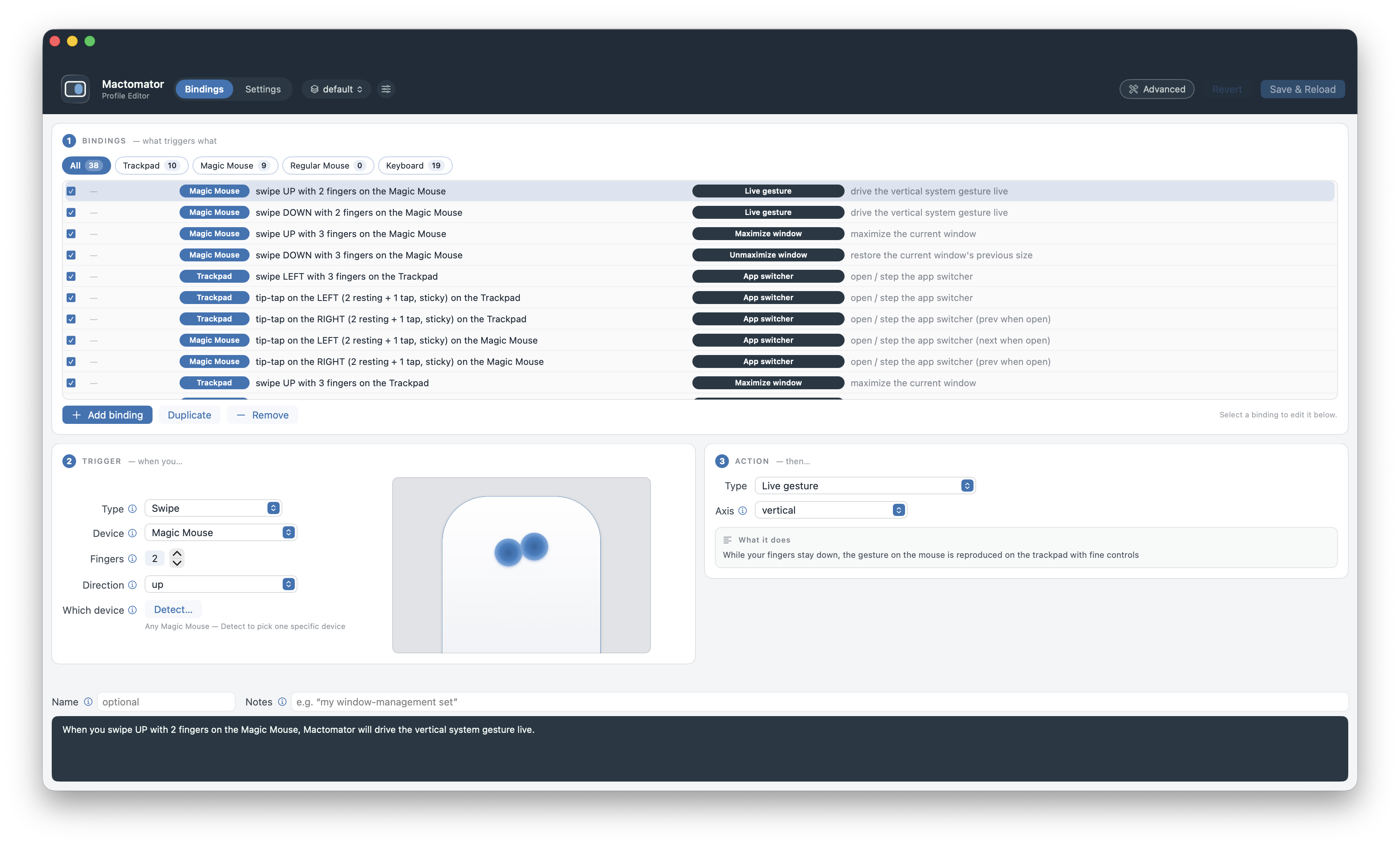Switch to the Bindings tab
The height and width of the screenshot is (847, 1400).
click(x=204, y=89)
